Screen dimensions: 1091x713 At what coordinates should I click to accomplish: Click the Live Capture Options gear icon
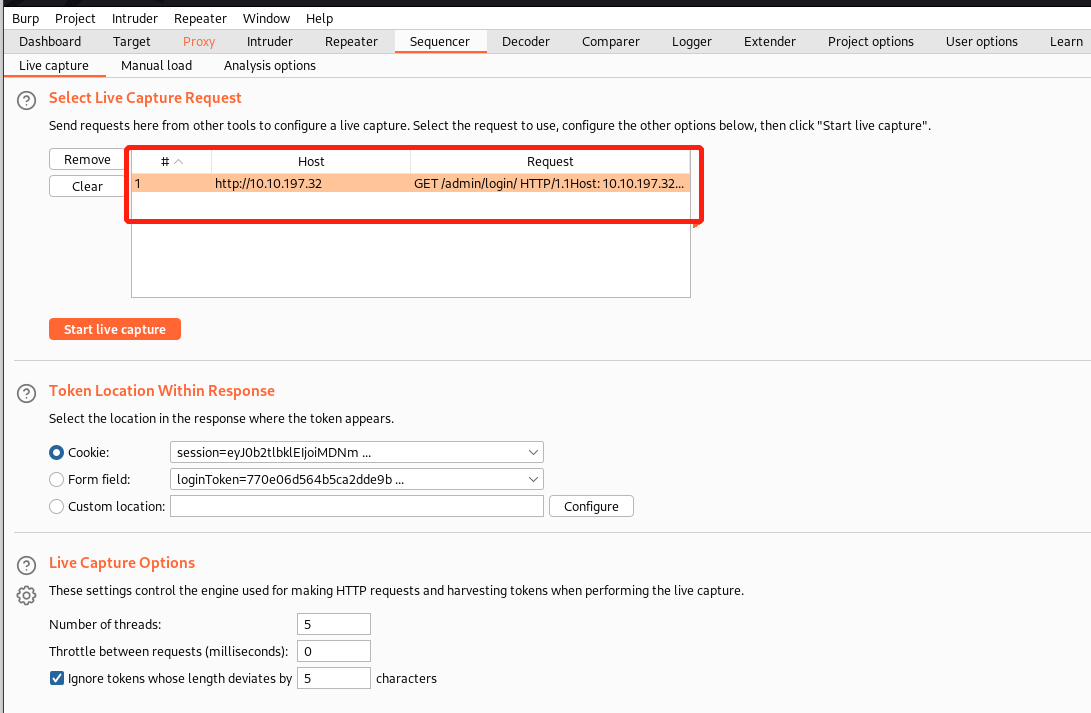click(x=26, y=595)
